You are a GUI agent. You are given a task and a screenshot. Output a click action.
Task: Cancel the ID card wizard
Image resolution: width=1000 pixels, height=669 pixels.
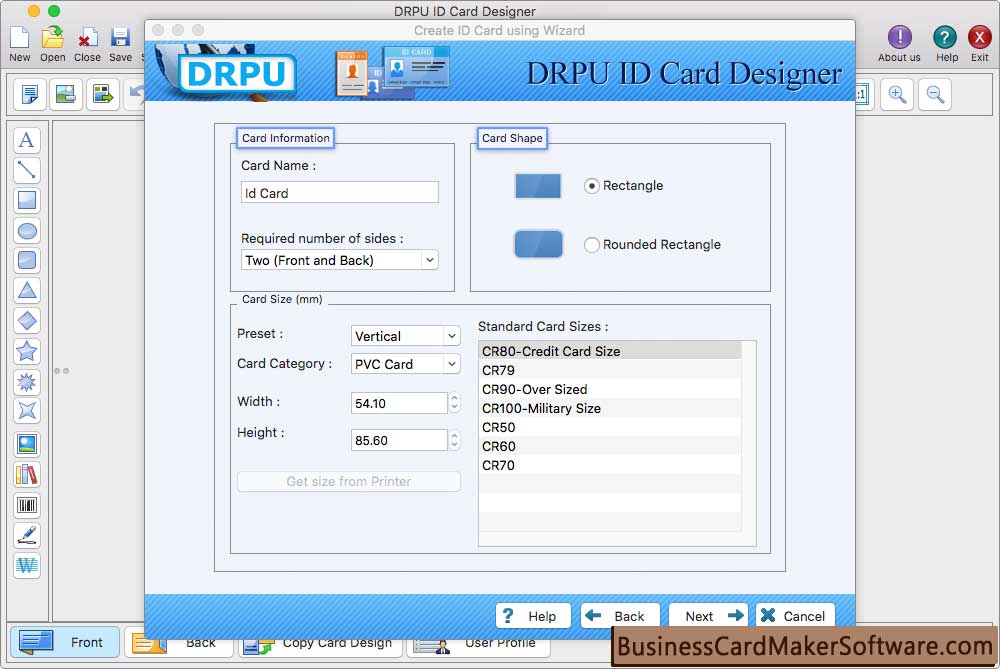[795, 616]
